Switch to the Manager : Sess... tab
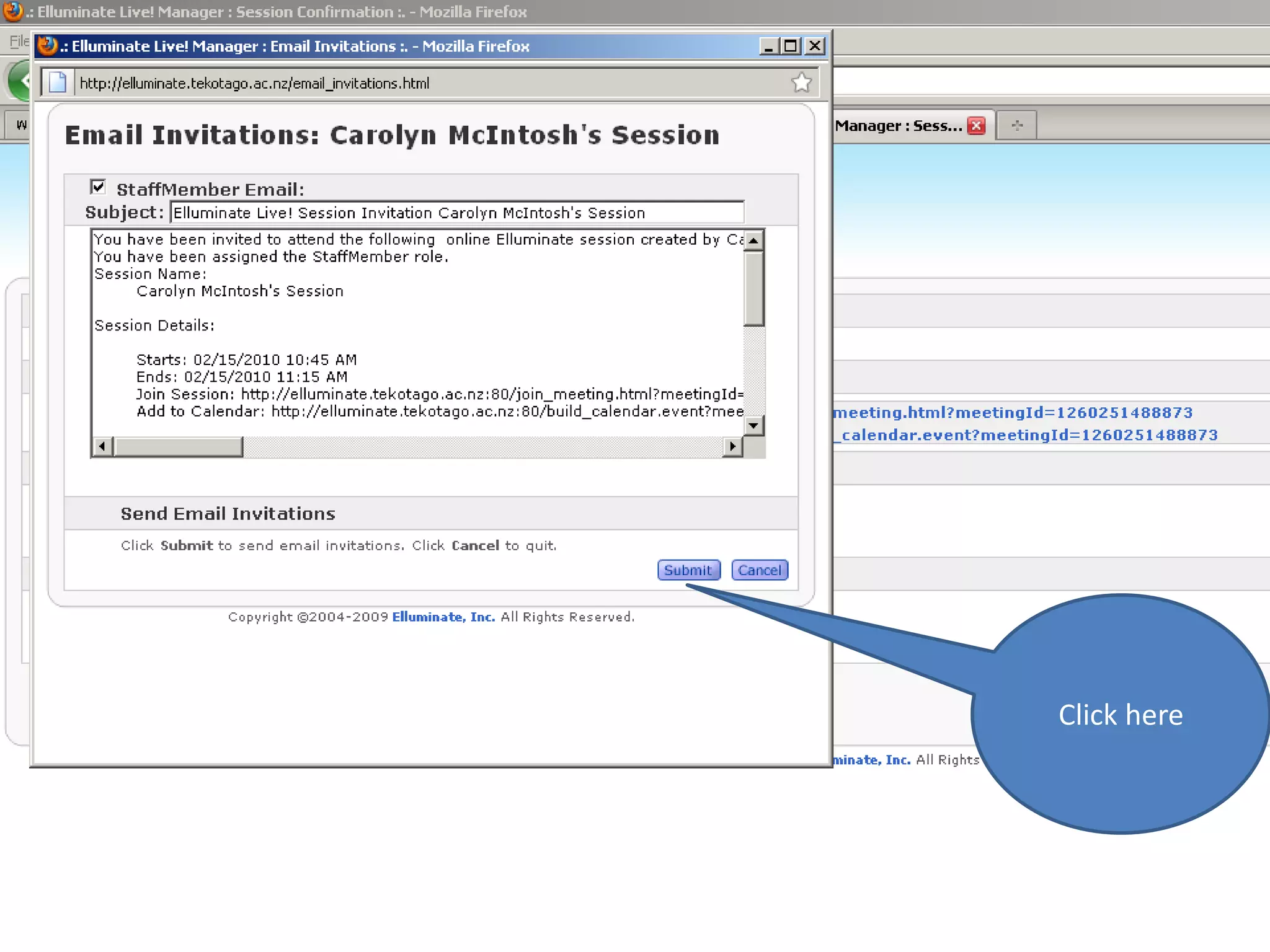This screenshot has width=1270, height=952. (898, 126)
